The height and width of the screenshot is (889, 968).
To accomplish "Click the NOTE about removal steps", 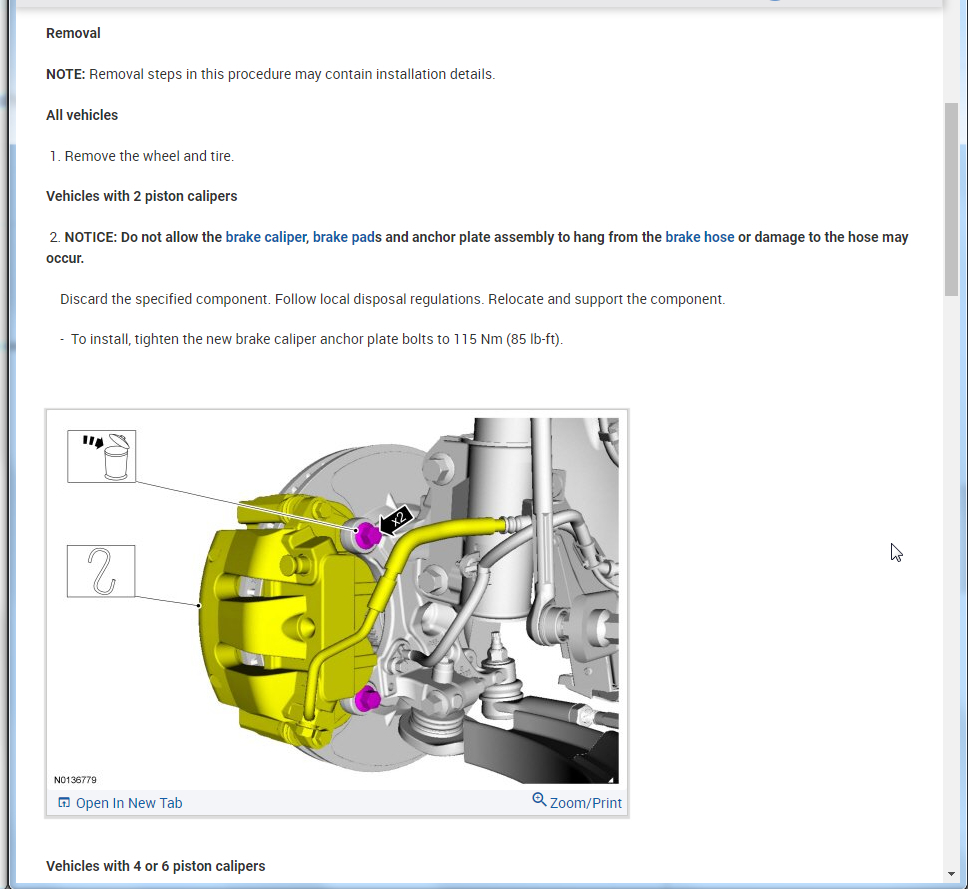I will pyautogui.click(x=270, y=75).
